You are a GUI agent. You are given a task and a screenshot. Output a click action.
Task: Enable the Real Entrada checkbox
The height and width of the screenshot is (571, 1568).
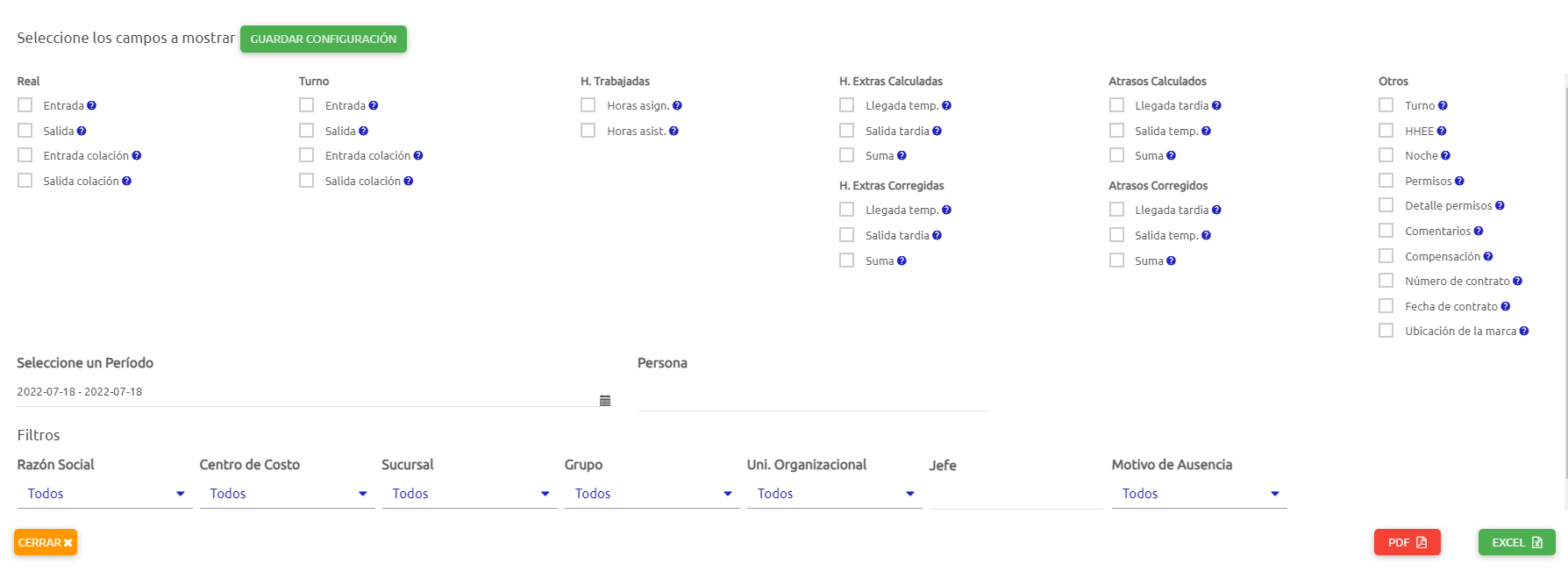25,105
